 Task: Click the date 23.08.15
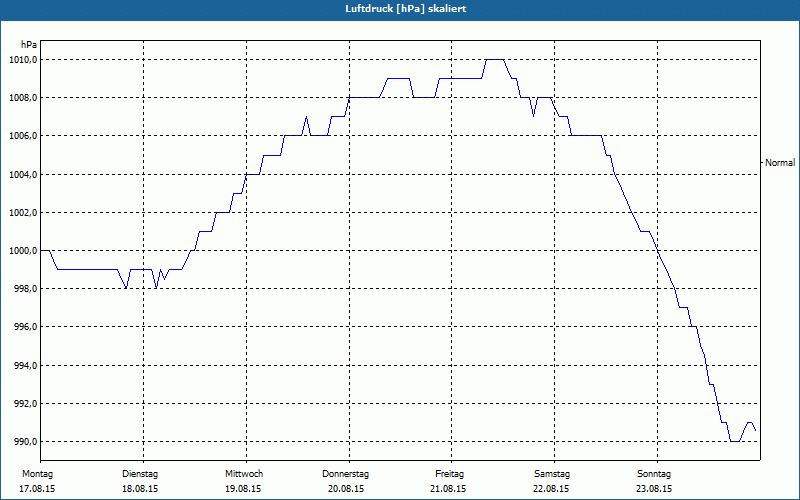pyautogui.click(x=654, y=489)
